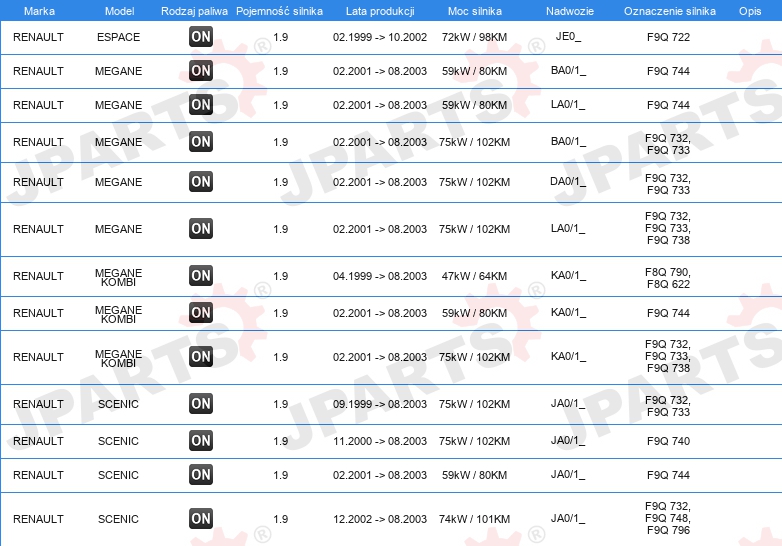Click engine codes F8Q 790, F8Q 622
Screen dimensions: 782x546
click(x=668, y=278)
